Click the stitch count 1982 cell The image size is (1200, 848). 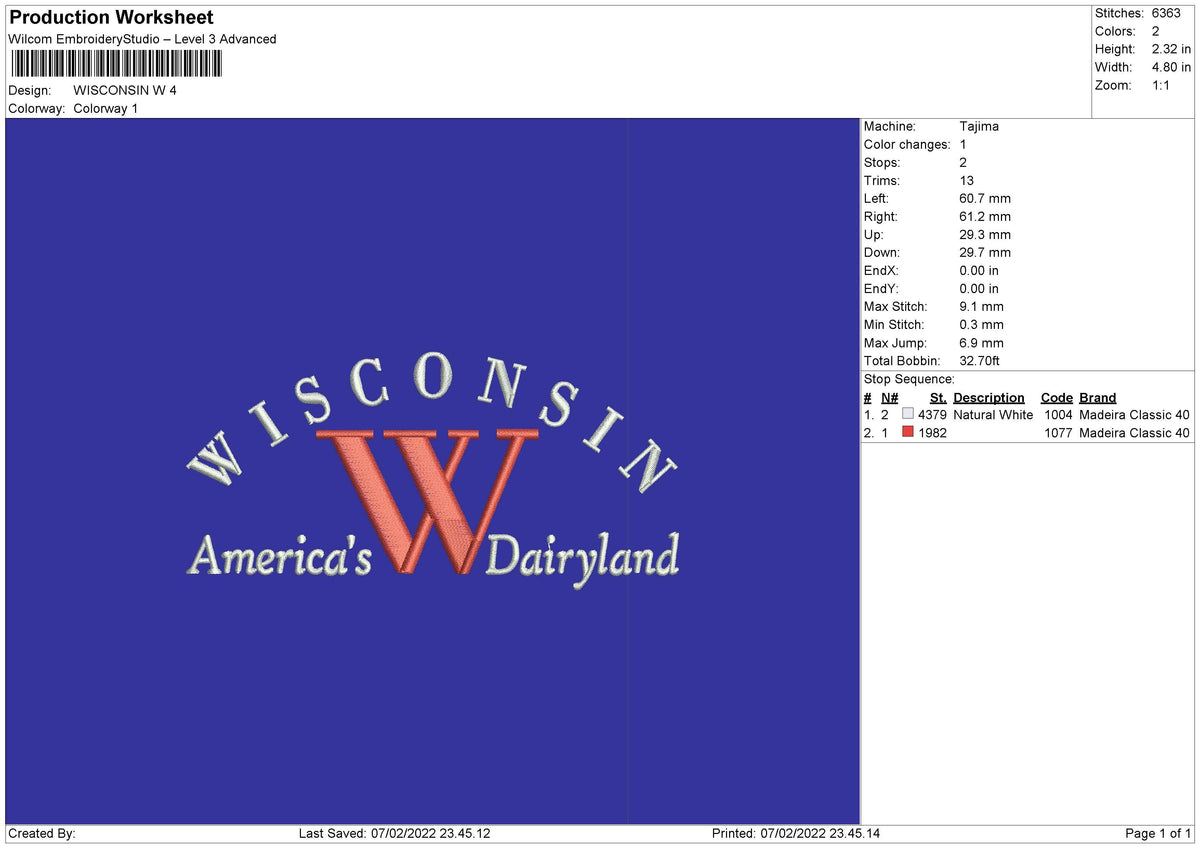click(x=932, y=432)
